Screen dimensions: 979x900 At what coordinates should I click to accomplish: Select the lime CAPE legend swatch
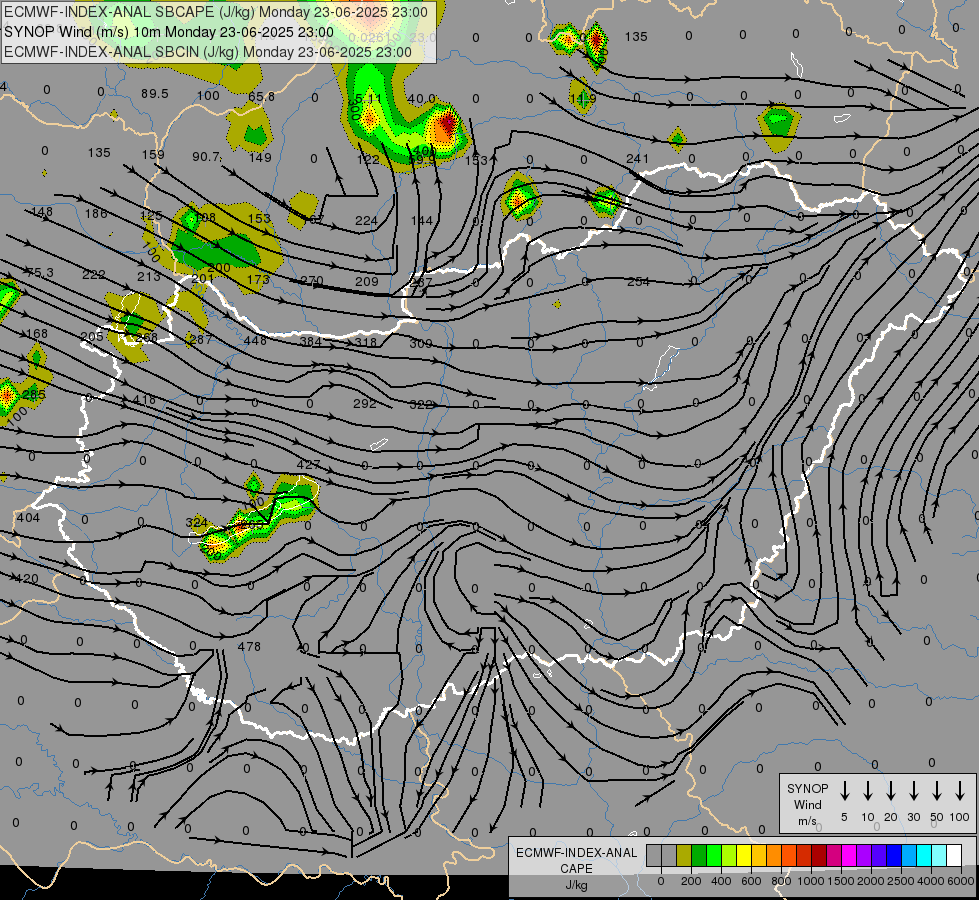(x=729, y=856)
